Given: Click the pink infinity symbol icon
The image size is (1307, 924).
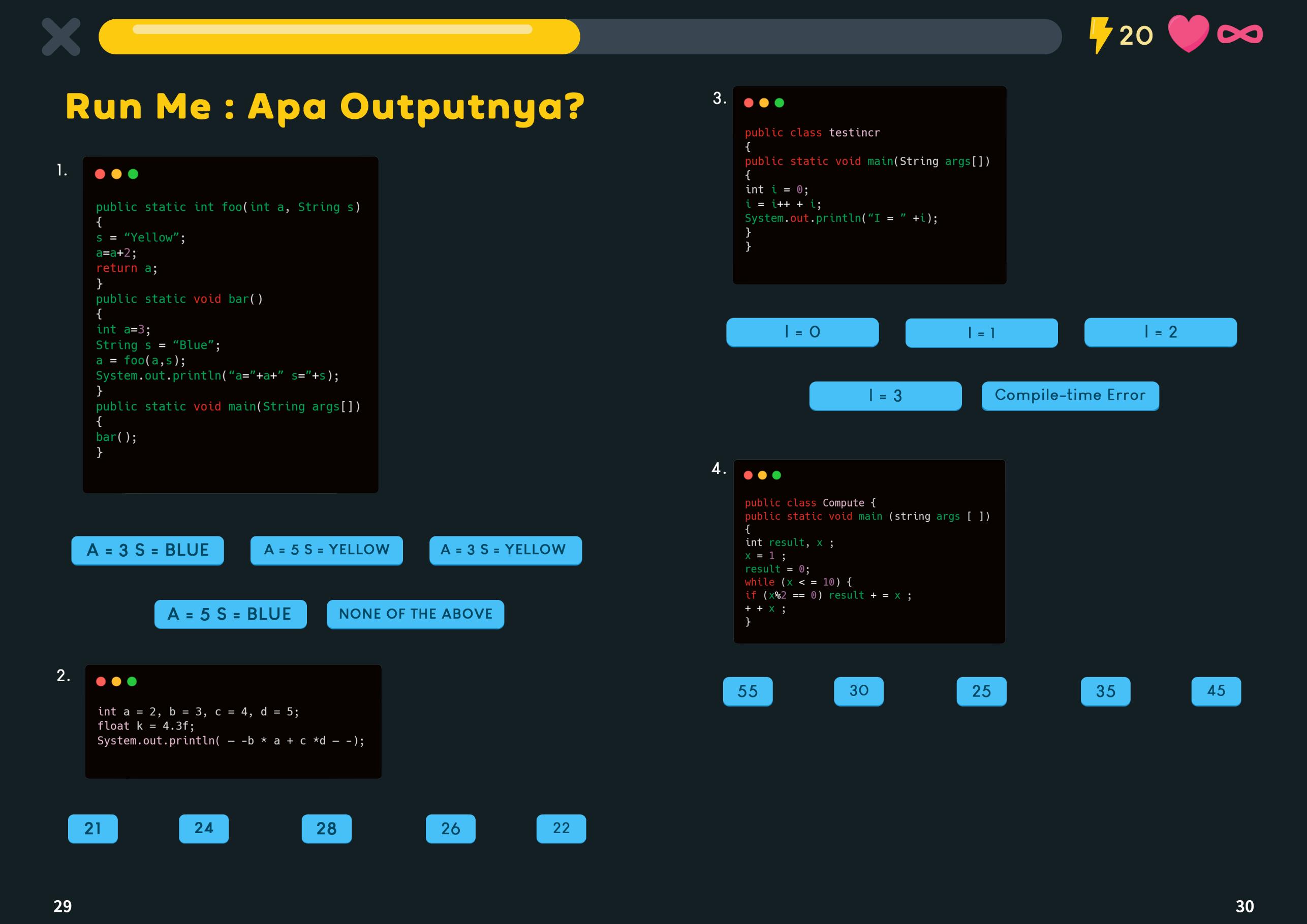Looking at the screenshot, I should pos(1240,34).
